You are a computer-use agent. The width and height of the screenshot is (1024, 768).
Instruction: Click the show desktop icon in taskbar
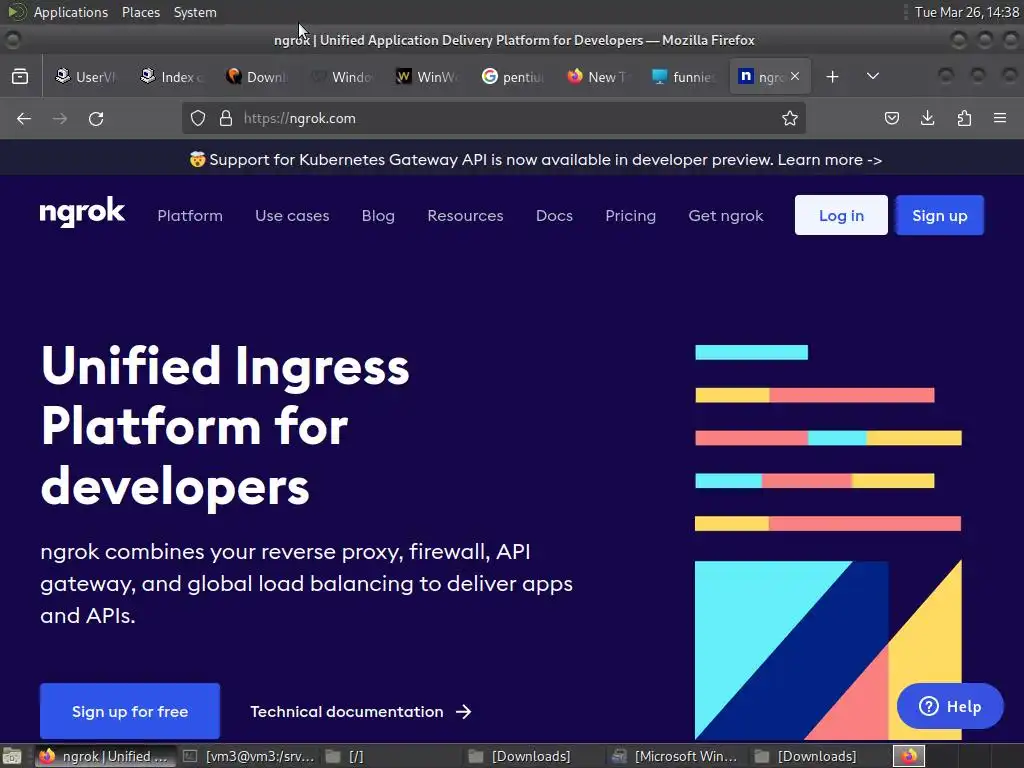12,756
